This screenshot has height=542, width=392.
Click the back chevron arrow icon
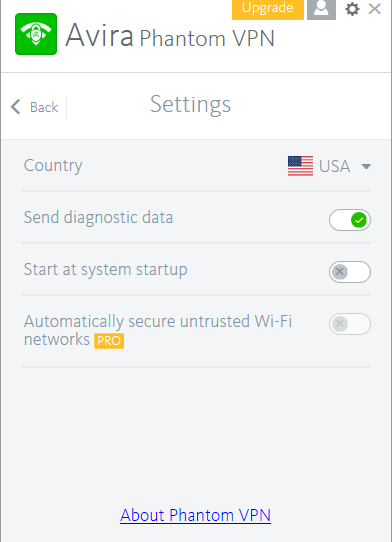click(x=16, y=107)
